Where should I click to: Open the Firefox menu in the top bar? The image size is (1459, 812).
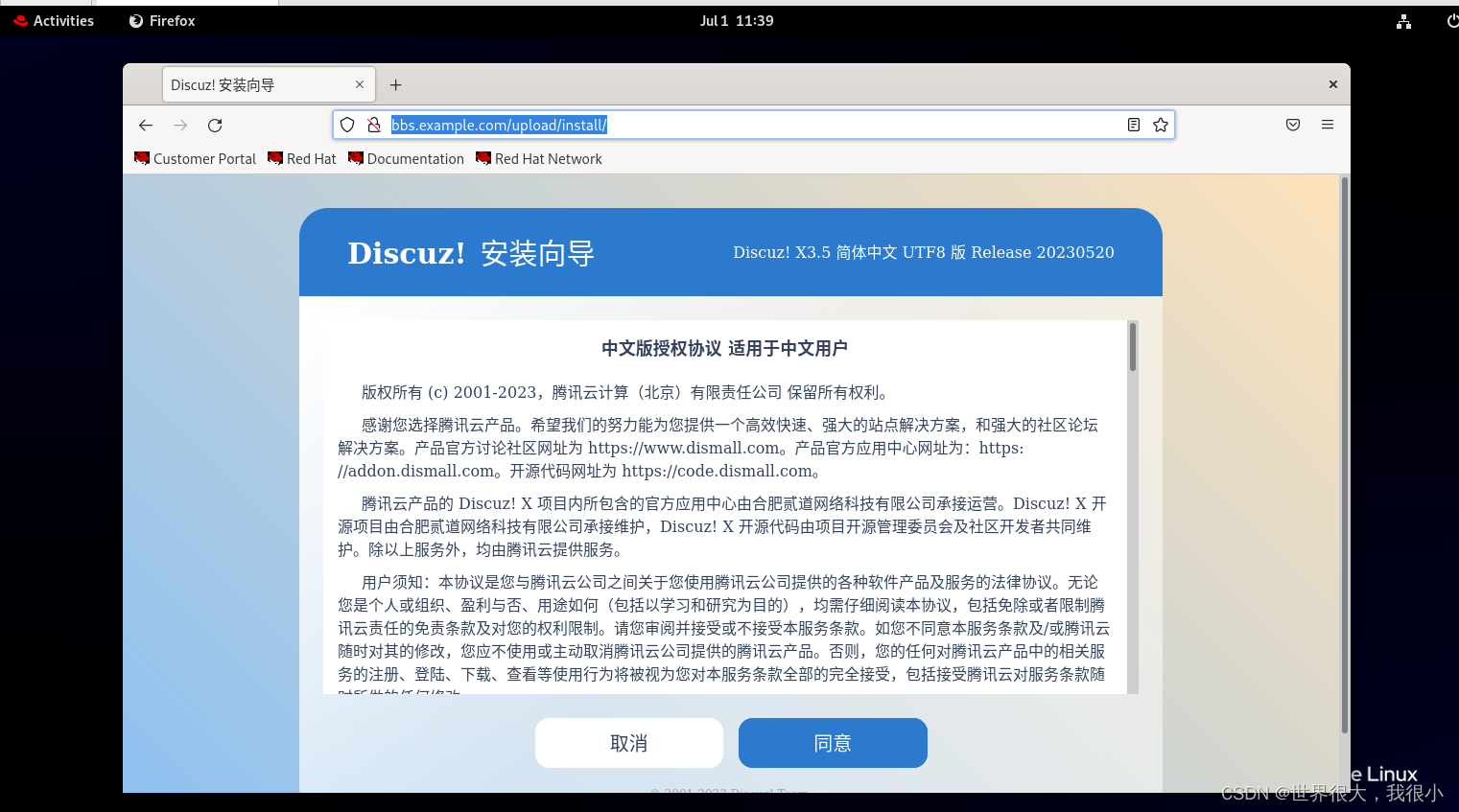[x=161, y=20]
